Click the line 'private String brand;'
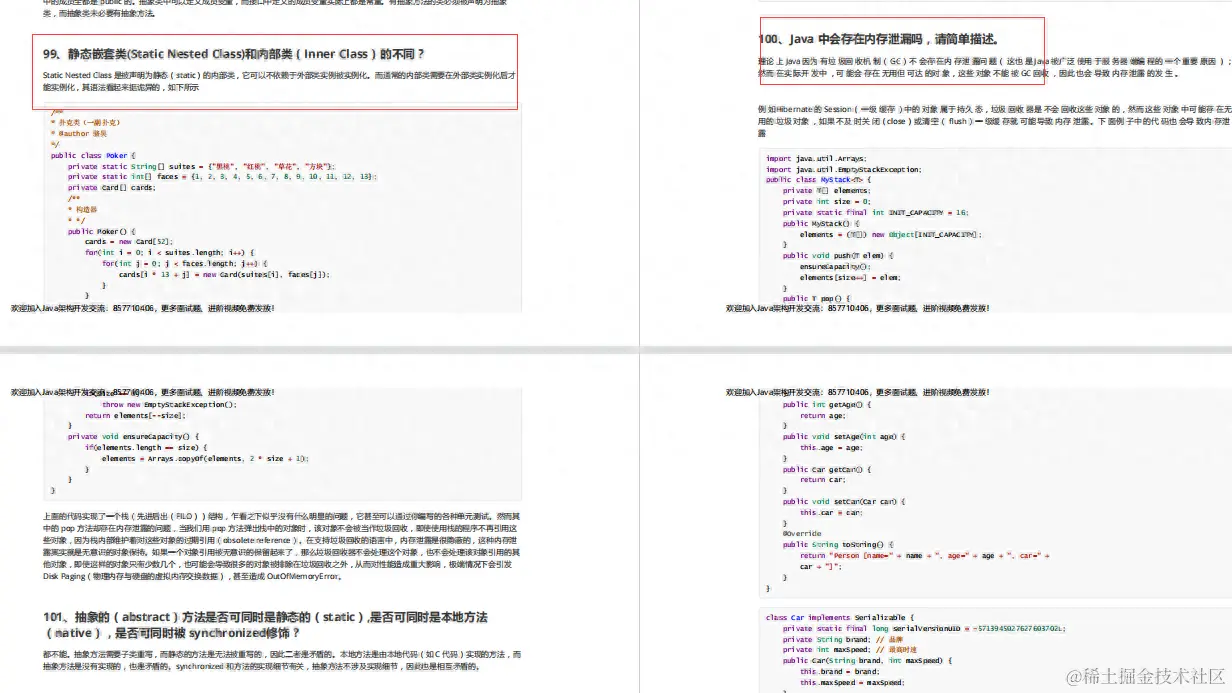 click(x=842, y=639)
